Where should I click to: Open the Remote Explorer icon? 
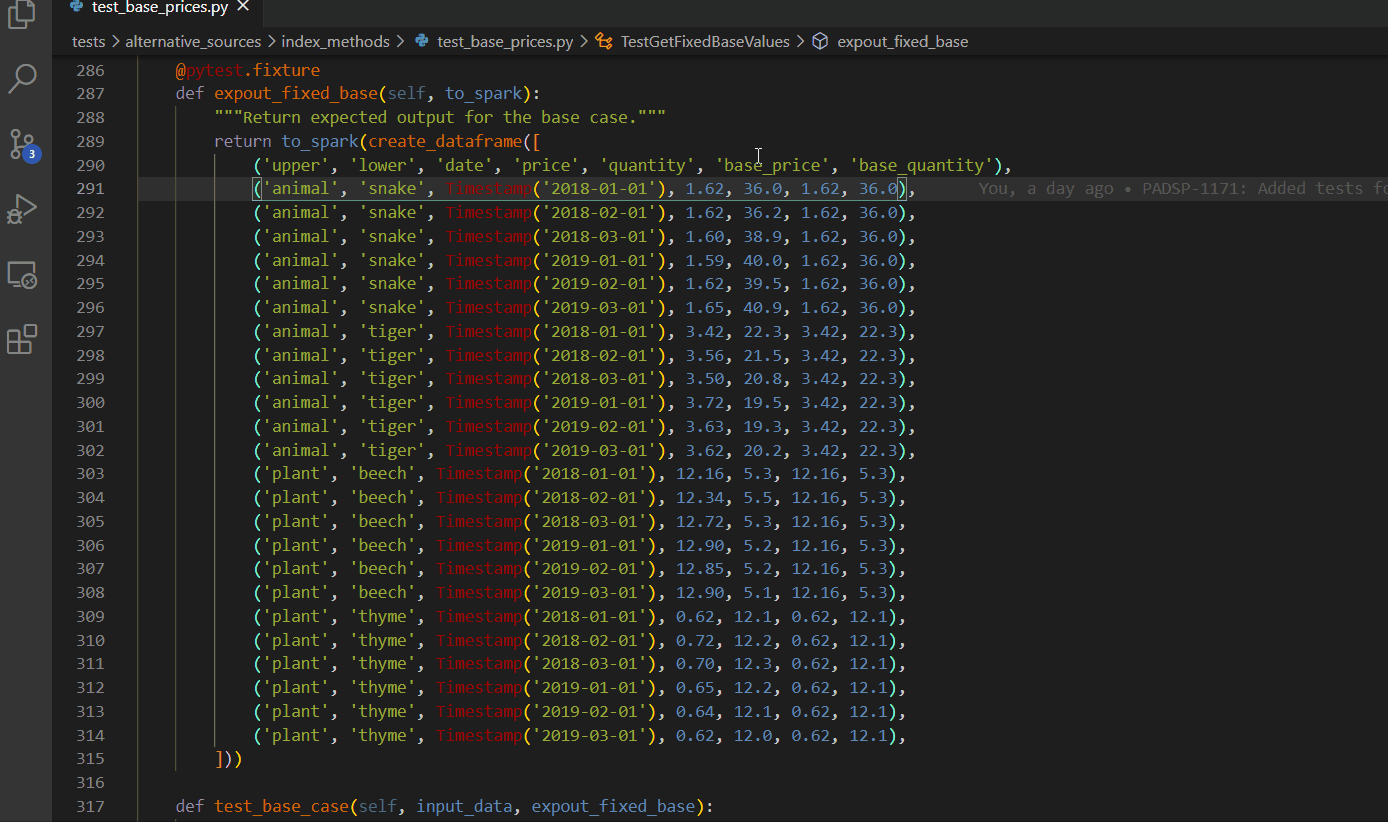(22, 274)
